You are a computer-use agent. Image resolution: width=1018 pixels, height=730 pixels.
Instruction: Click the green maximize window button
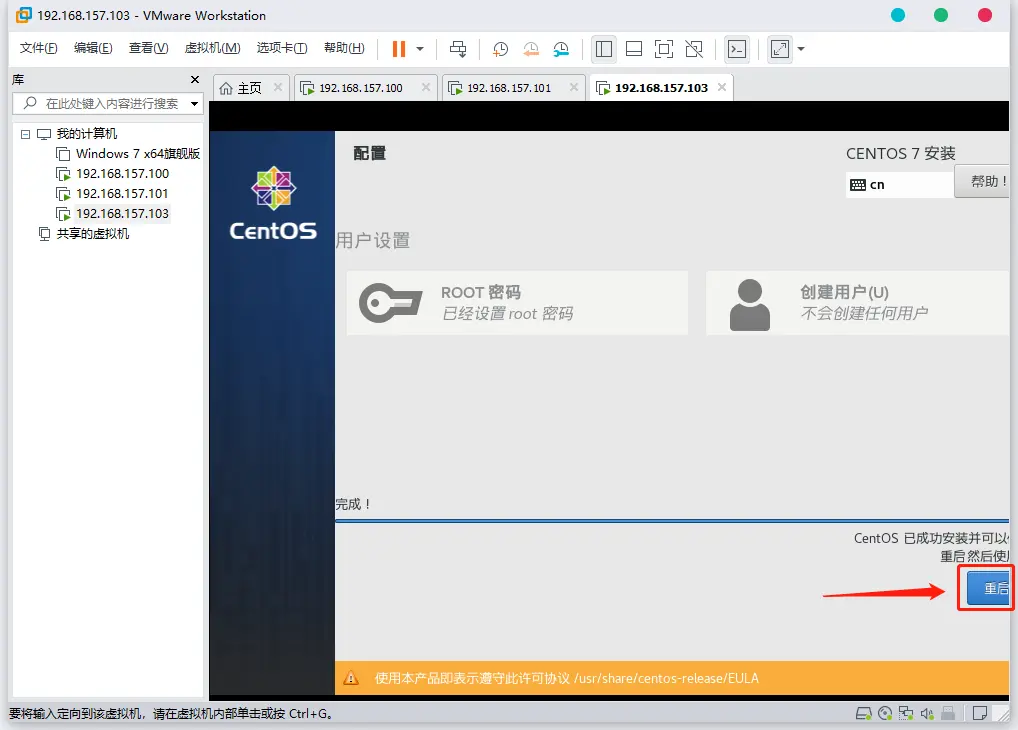941,15
